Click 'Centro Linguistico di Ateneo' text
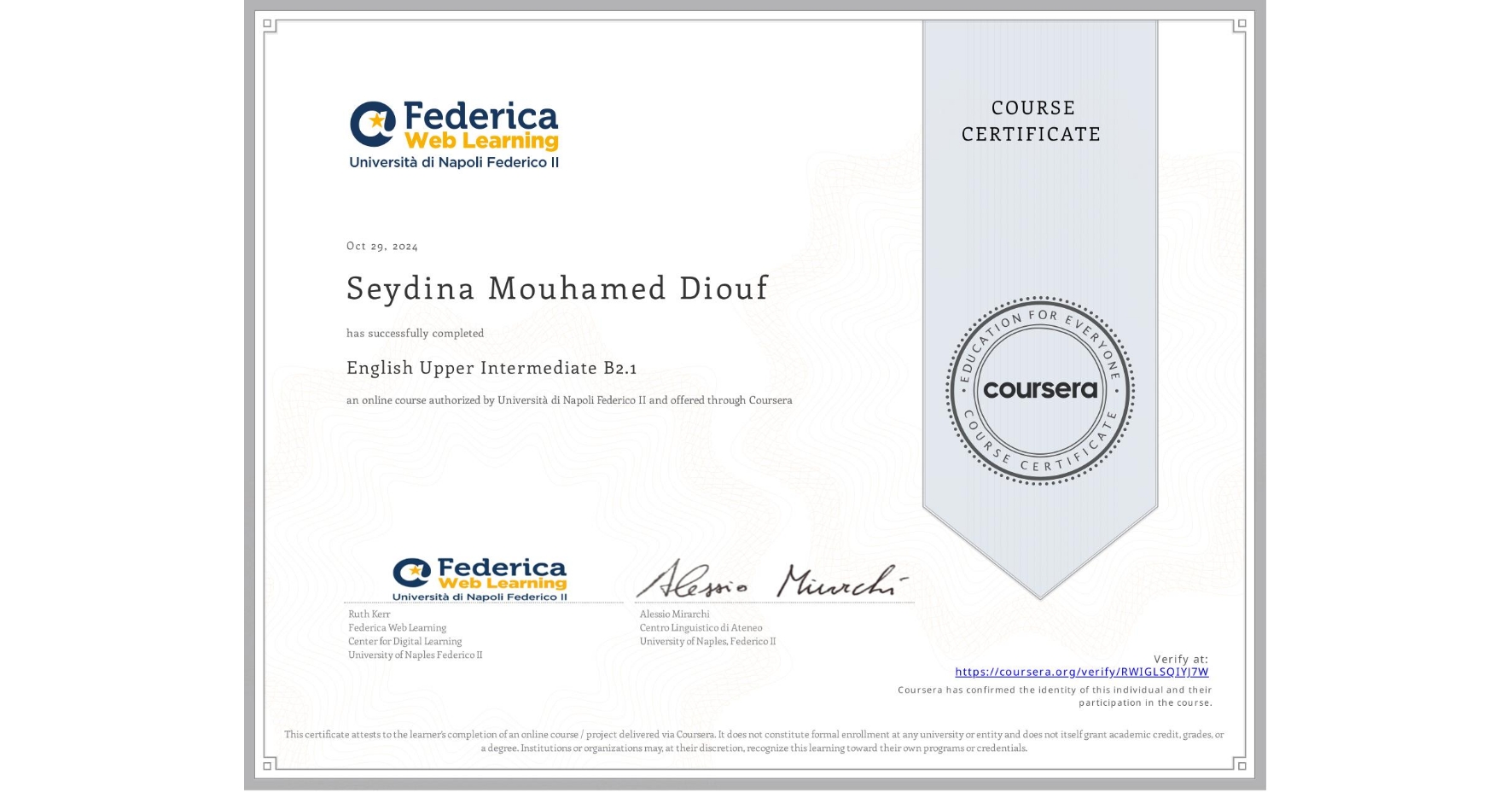This screenshot has width=1512, height=792. tap(701, 628)
